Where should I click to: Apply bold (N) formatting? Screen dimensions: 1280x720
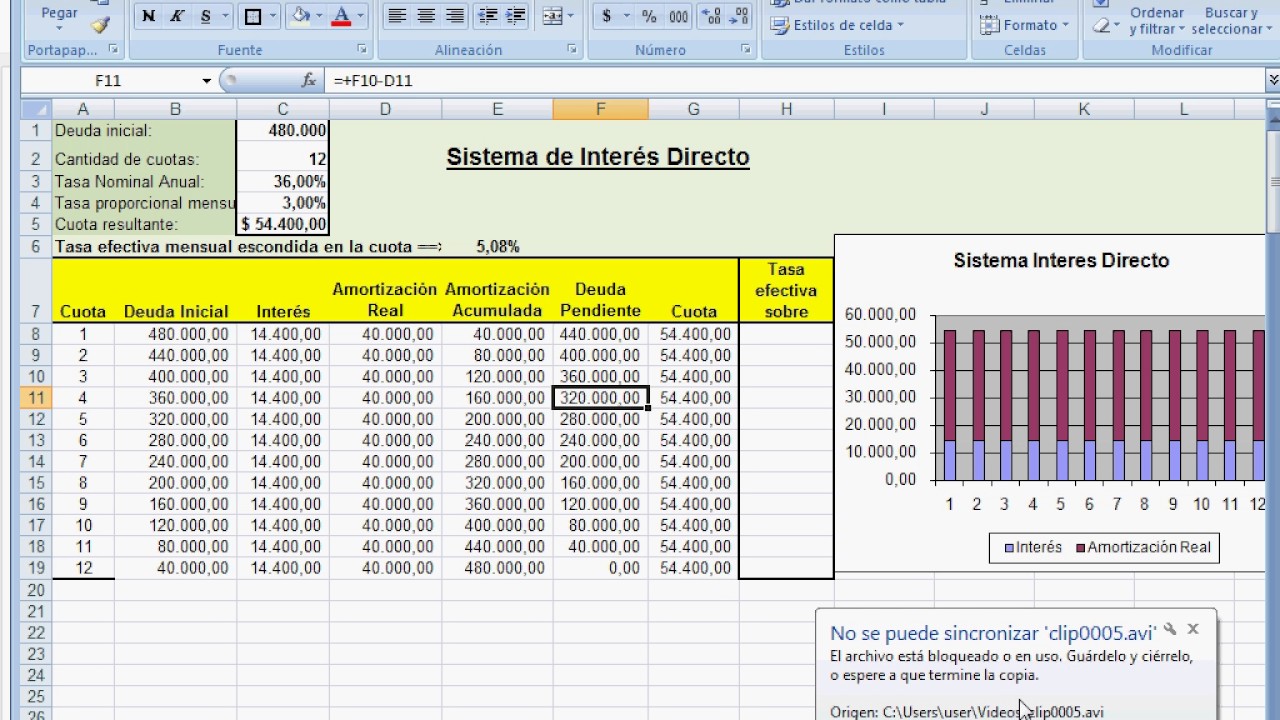(149, 16)
